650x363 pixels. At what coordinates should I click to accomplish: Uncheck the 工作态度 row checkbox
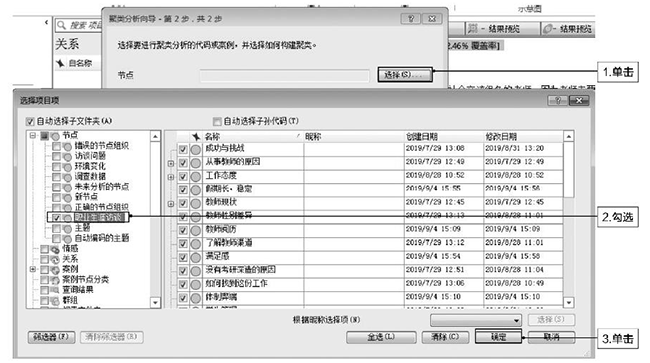pyautogui.click(x=183, y=177)
